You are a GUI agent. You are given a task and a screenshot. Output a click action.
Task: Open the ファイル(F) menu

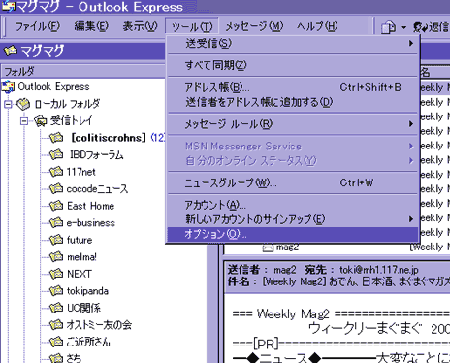(x=37, y=26)
